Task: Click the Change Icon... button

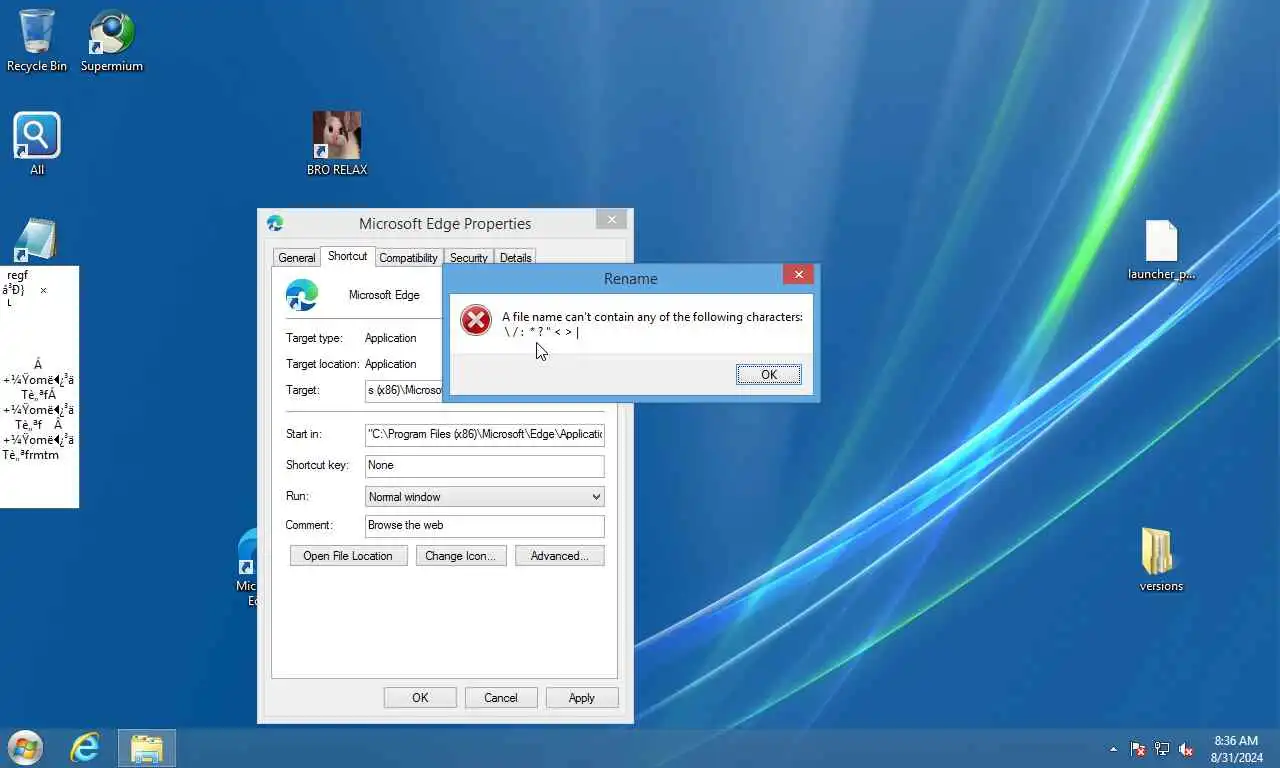Action: point(460,556)
